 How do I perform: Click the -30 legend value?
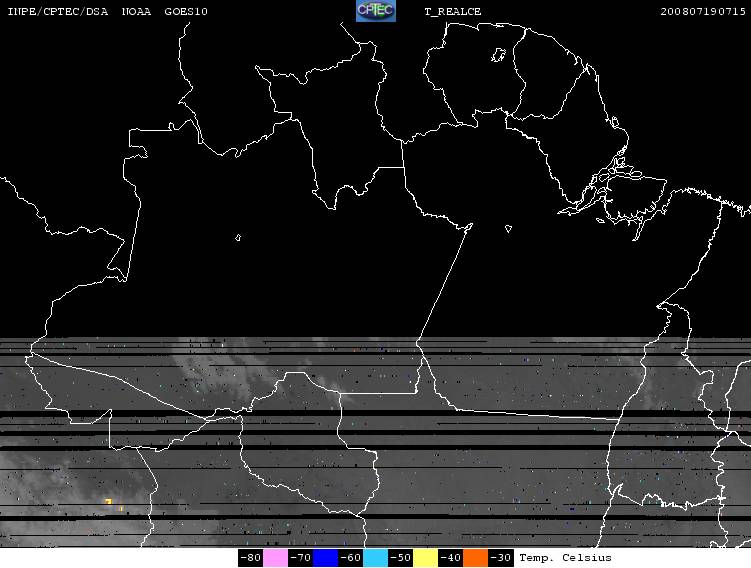pyautogui.click(x=500, y=558)
